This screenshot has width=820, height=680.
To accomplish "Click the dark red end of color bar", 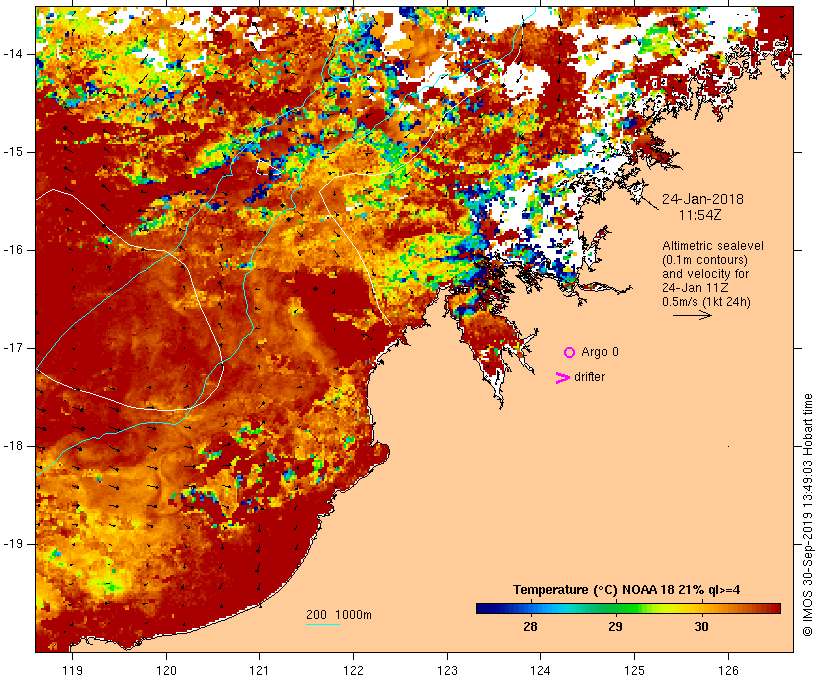I will [774, 608].
